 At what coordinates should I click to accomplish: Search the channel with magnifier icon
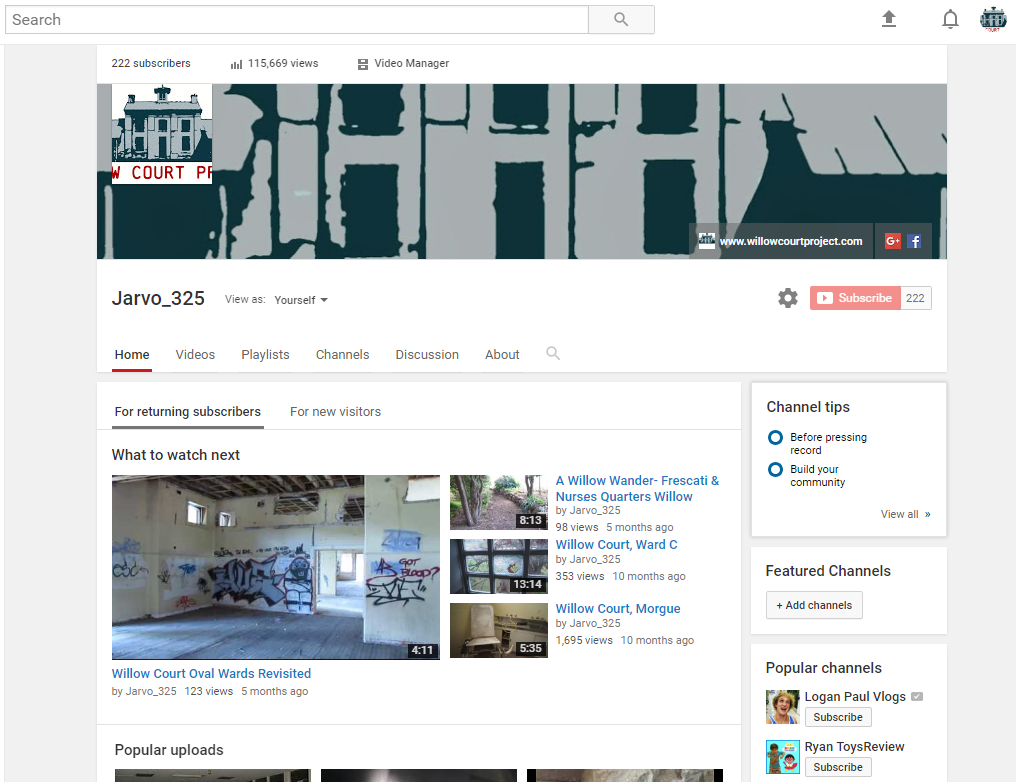click(553, 354)
